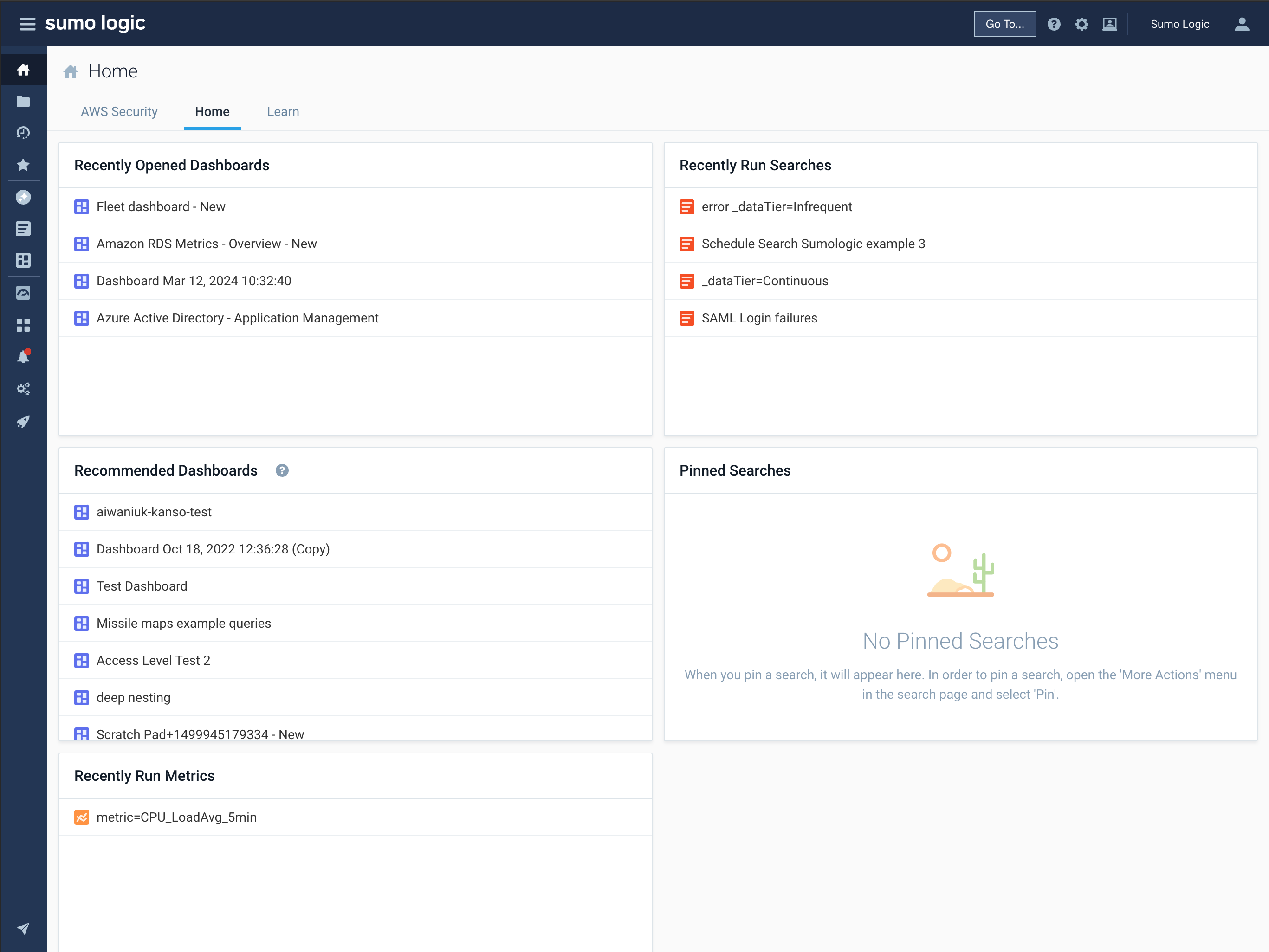Open the user profile avatar menu
Image resolution: width=1269 pixels, height=952 pixels.
[x=1241, y=24]
